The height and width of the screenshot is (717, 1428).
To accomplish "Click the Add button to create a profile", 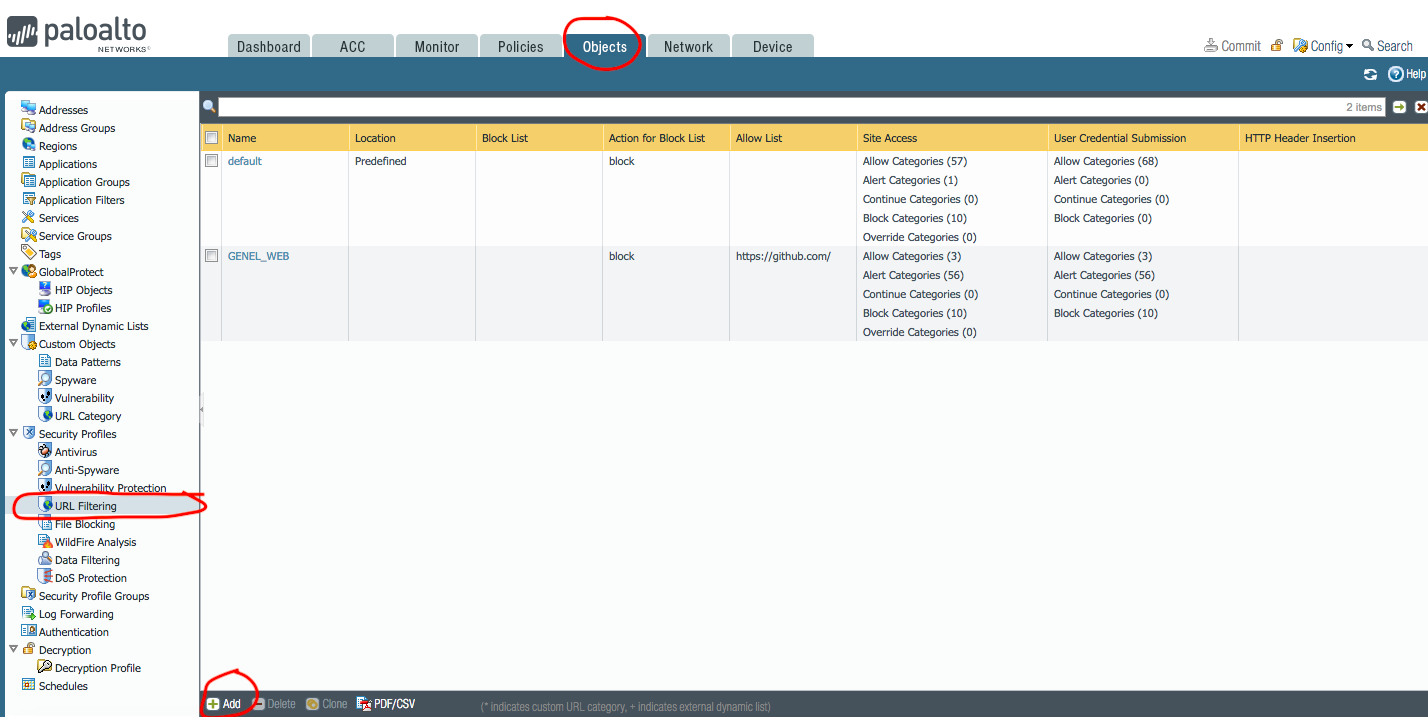I will click(227, 703).
